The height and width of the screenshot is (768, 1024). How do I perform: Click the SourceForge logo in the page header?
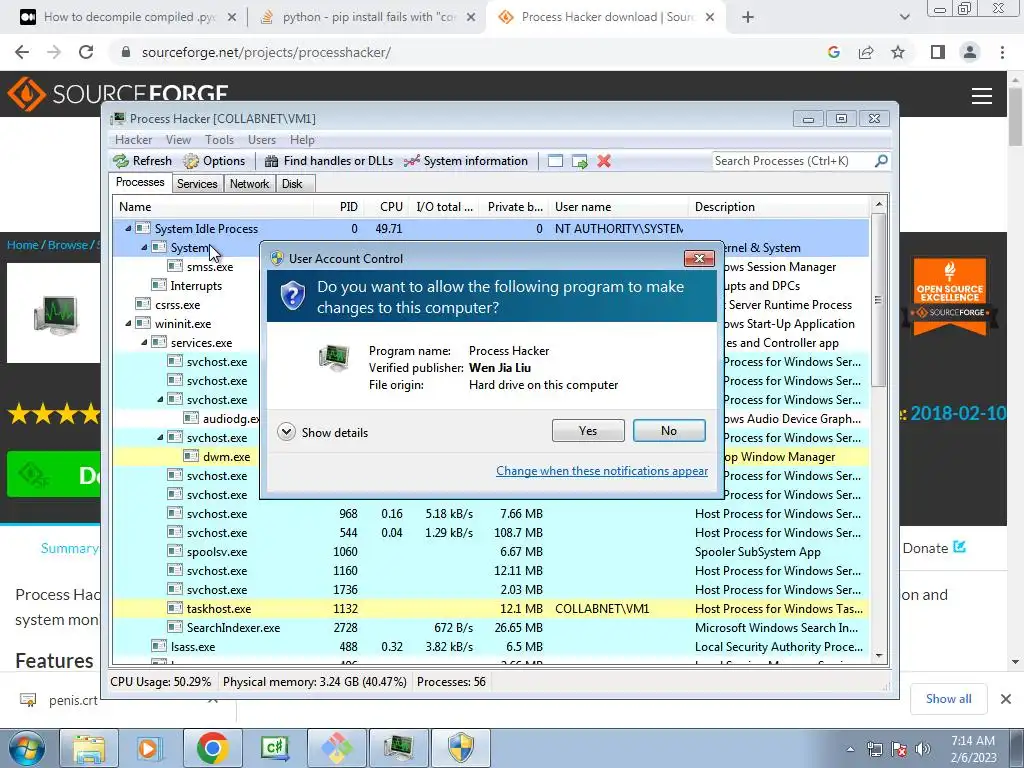point(118,94)
